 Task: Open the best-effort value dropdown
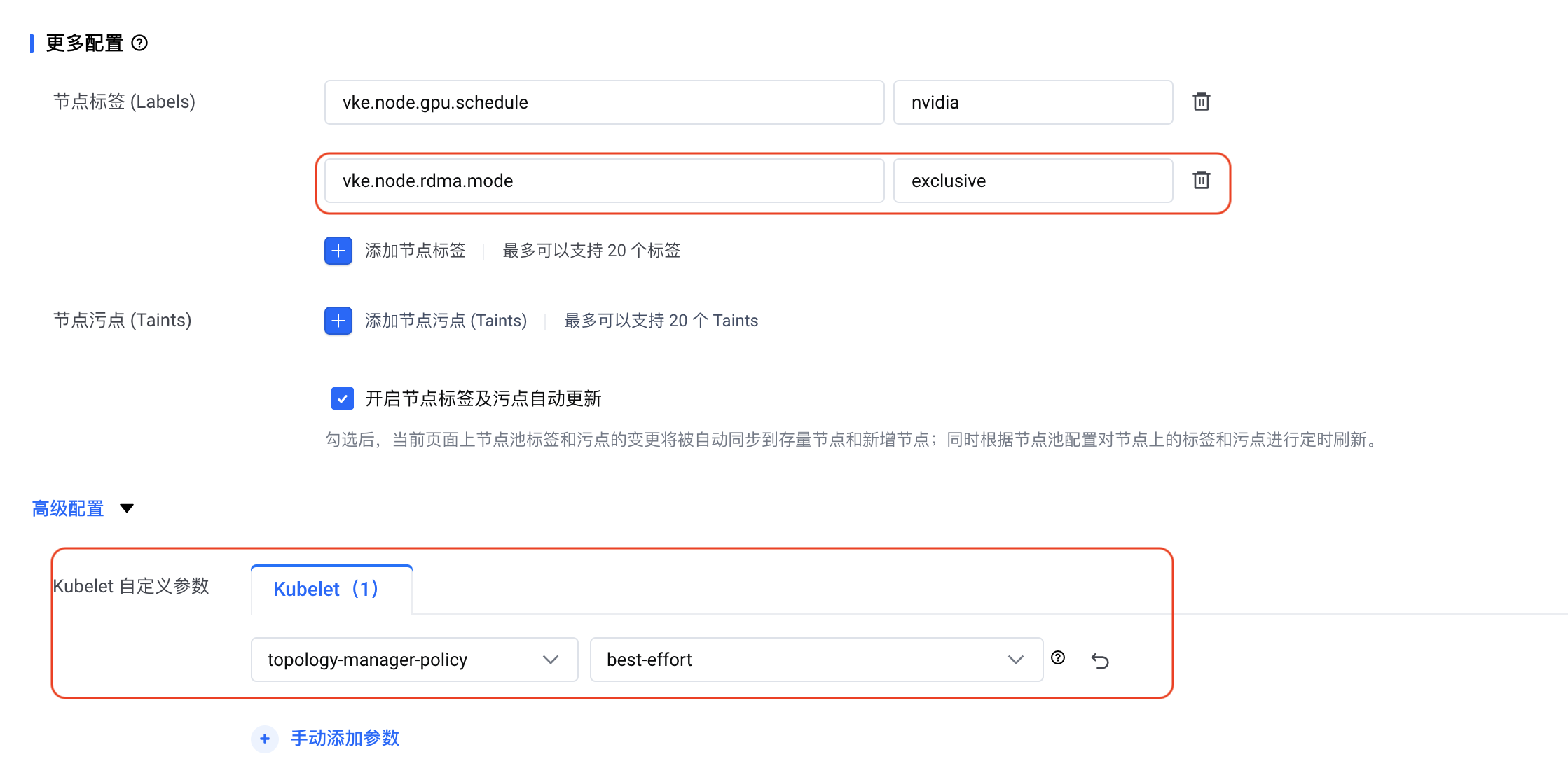(x=816, y=660)
